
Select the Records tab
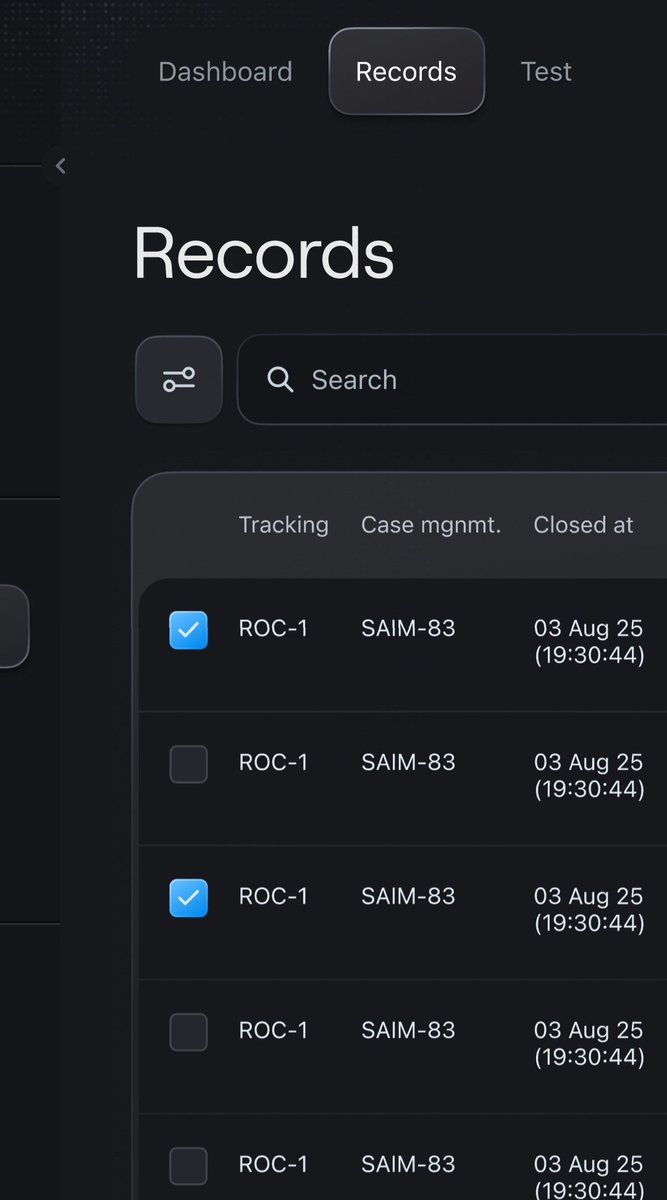(406, 72)
